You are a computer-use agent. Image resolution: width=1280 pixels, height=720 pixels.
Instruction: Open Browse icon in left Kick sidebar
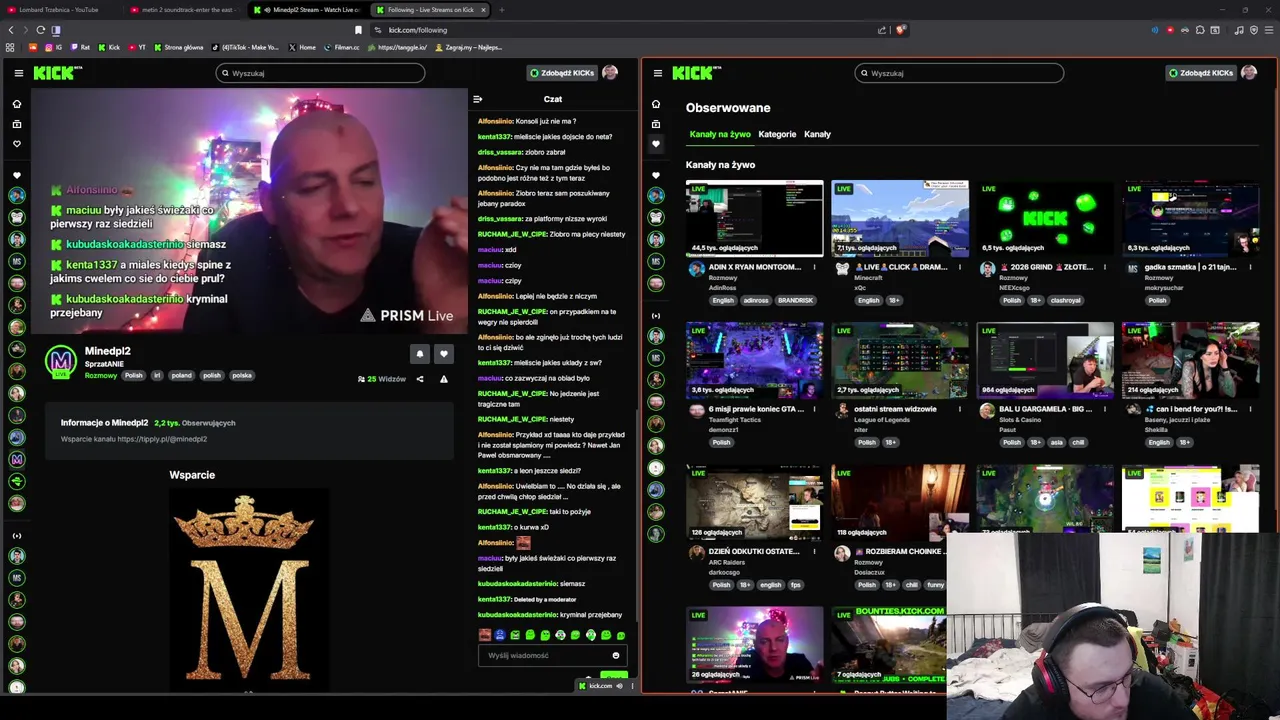pos(16,124)
